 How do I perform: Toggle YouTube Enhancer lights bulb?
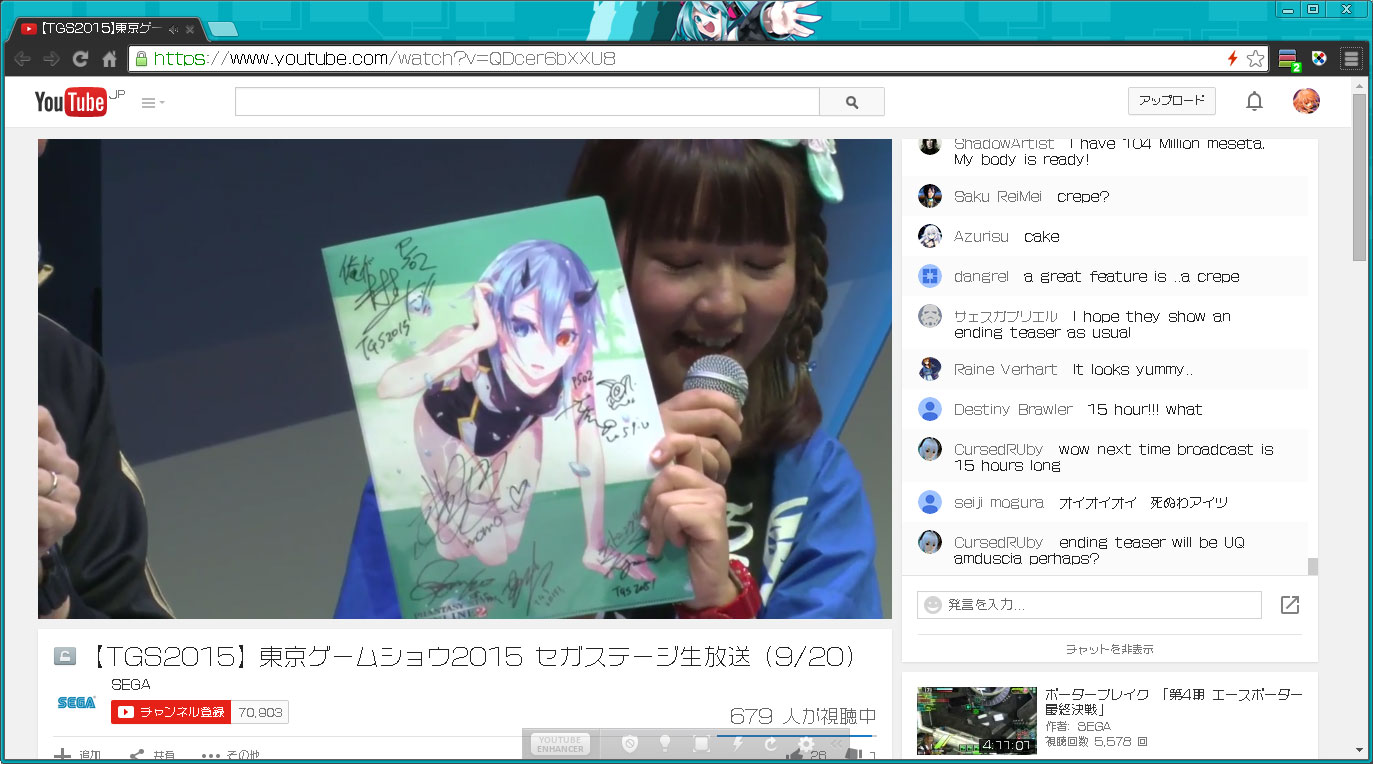(x=665, y=744)
